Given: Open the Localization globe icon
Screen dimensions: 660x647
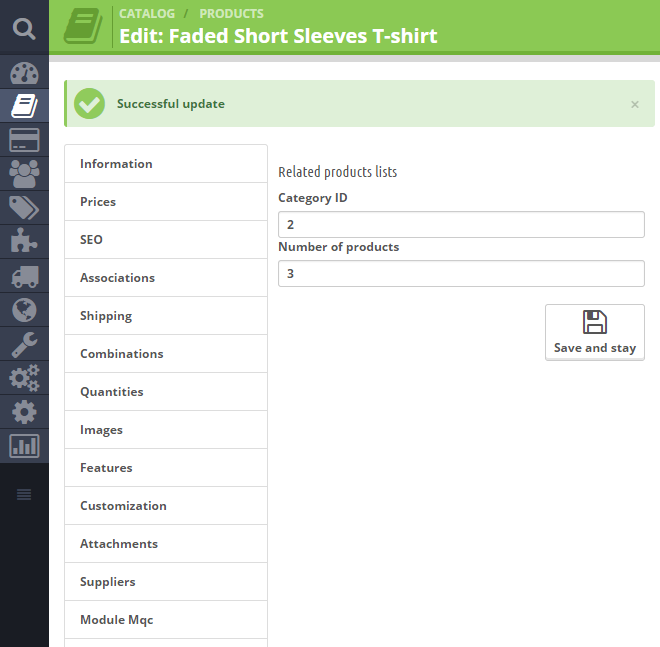Looking at the screenshot, I should click(x=24, y=309).
